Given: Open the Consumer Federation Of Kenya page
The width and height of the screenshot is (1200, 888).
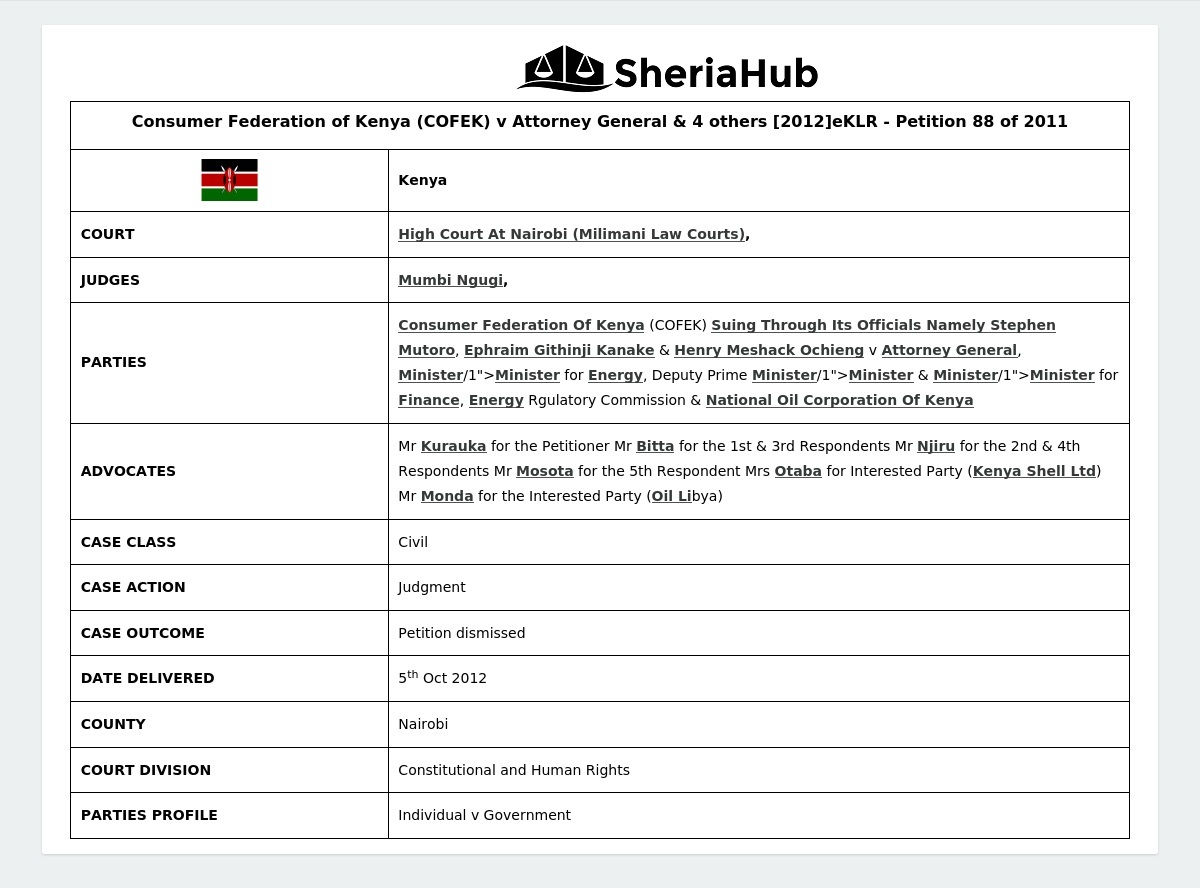Looking at the screenshot, I should (521, 325).
